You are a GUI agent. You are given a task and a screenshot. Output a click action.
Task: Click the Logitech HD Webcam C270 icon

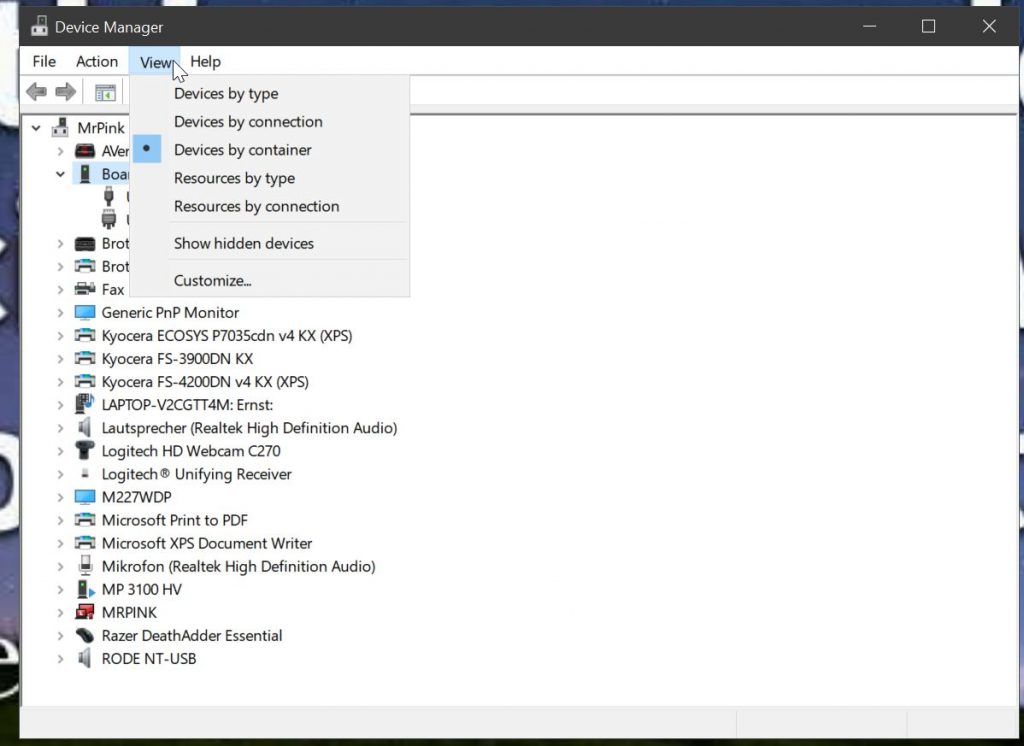pos(85,451)
